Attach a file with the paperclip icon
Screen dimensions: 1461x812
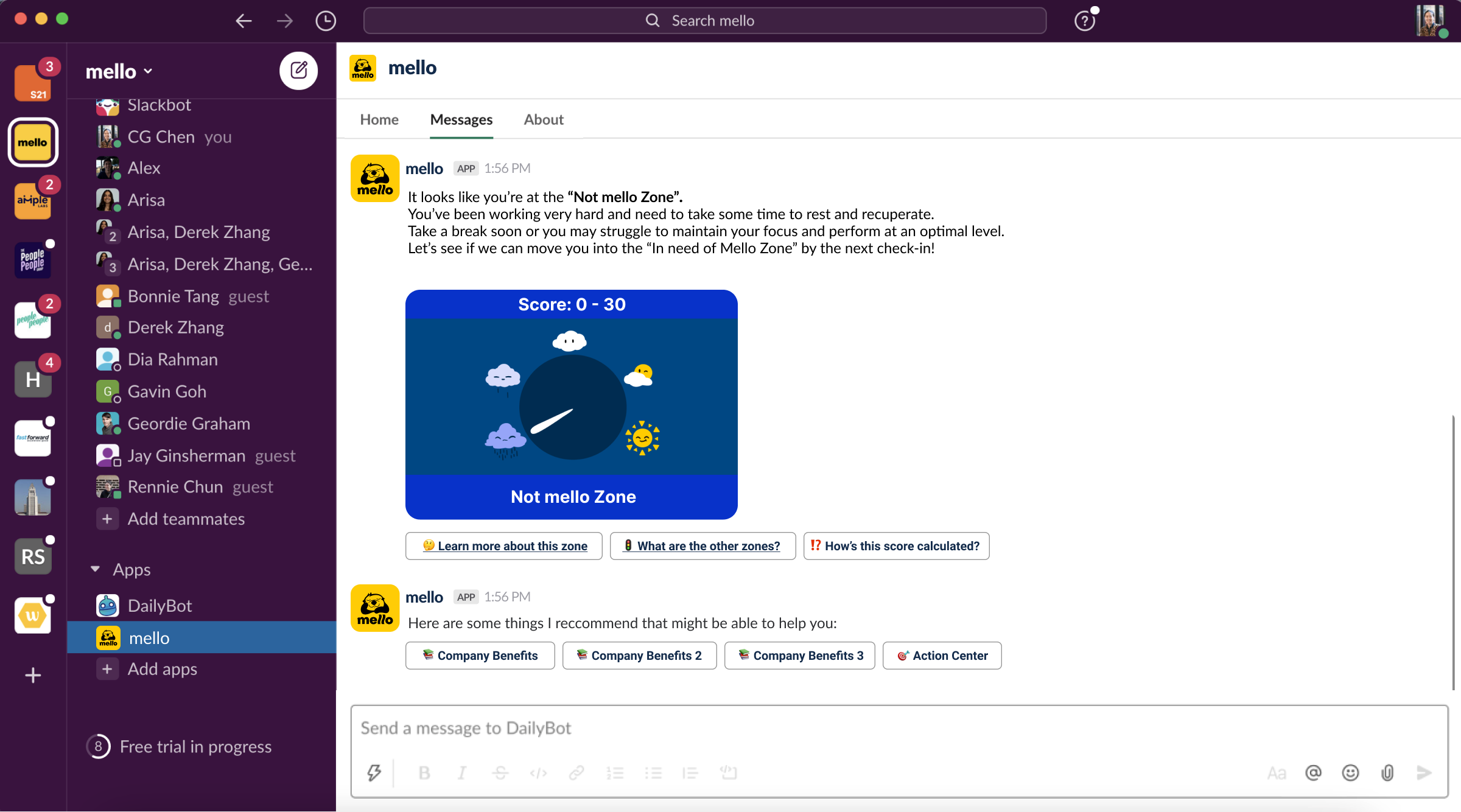point(1387,772)
